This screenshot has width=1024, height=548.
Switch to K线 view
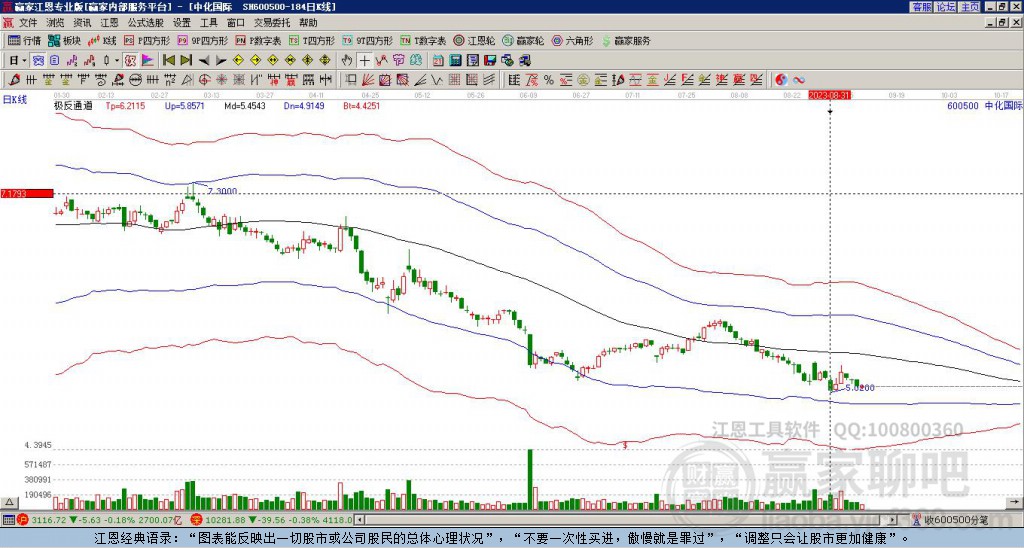point(102,41)
